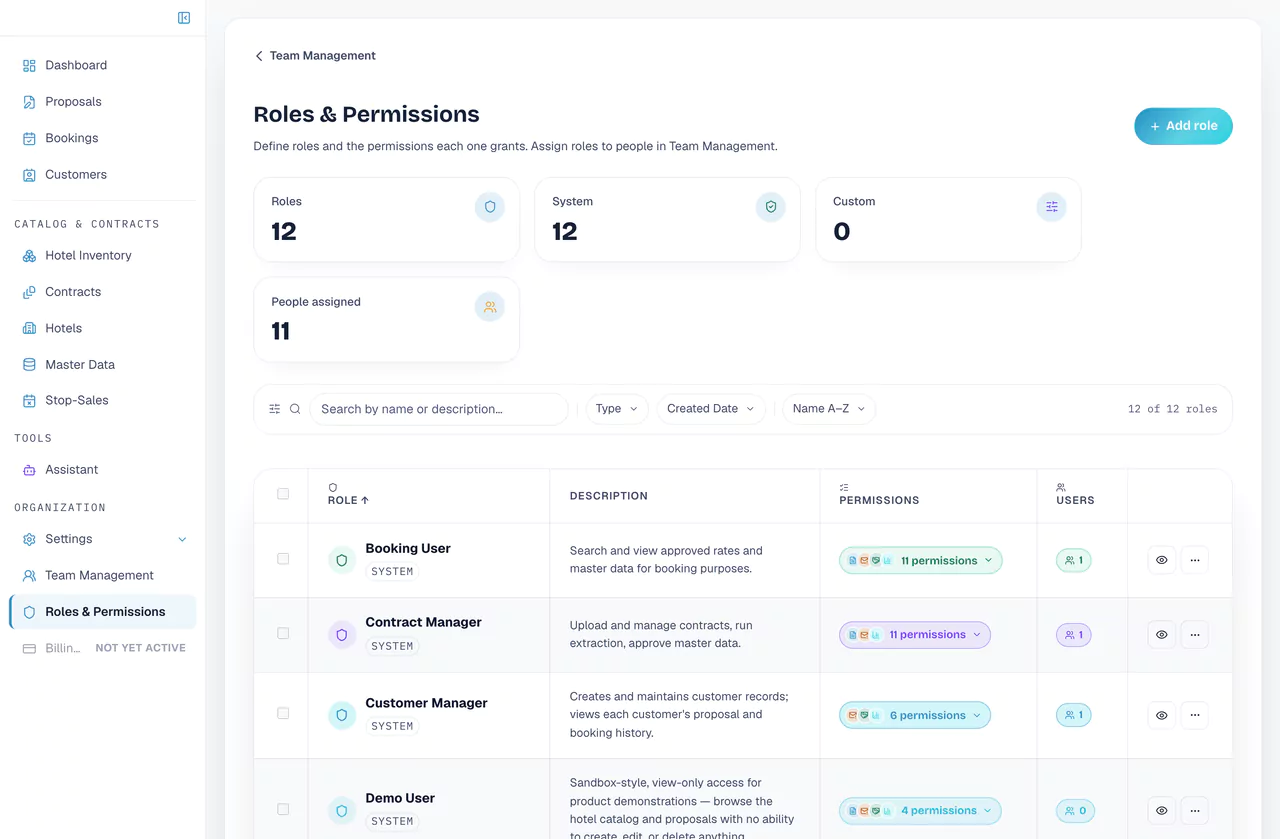
Task: Expand Booking User 11 permissions
Action: [921, 560]
